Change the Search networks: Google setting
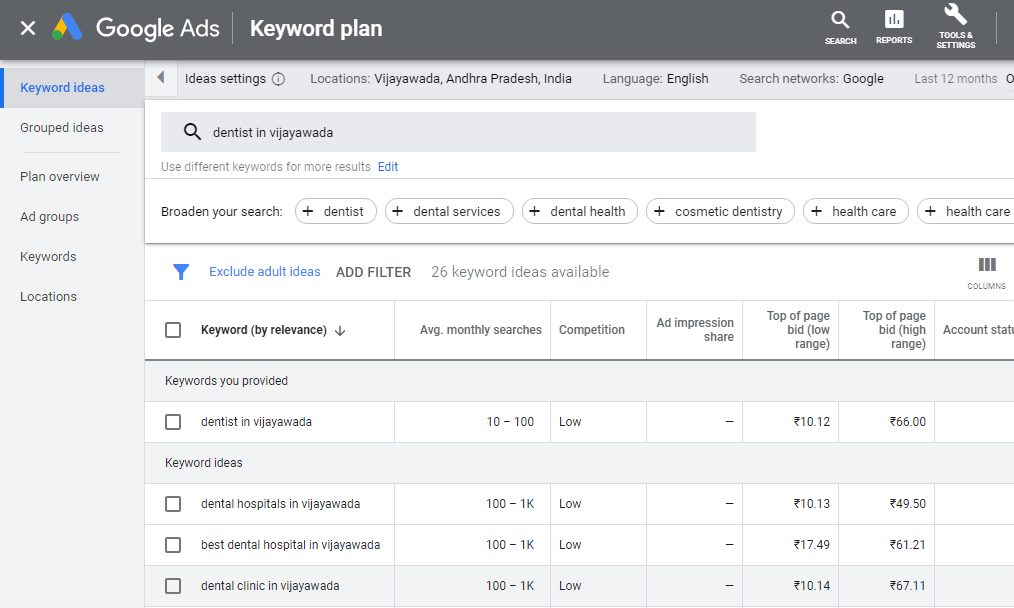Screen dimensions: 1014x608 point(811,79)
